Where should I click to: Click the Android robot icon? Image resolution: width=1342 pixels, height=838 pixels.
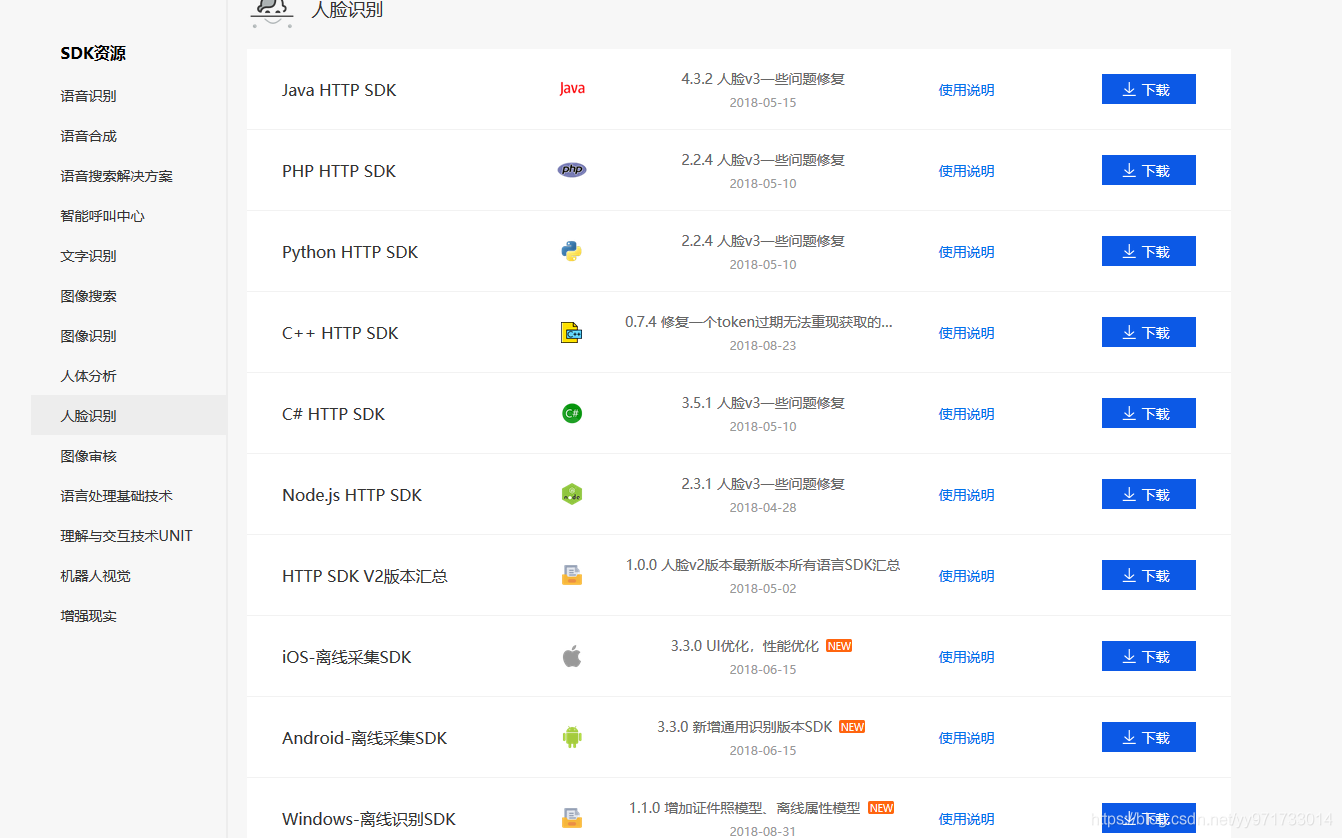pos(571,737)
